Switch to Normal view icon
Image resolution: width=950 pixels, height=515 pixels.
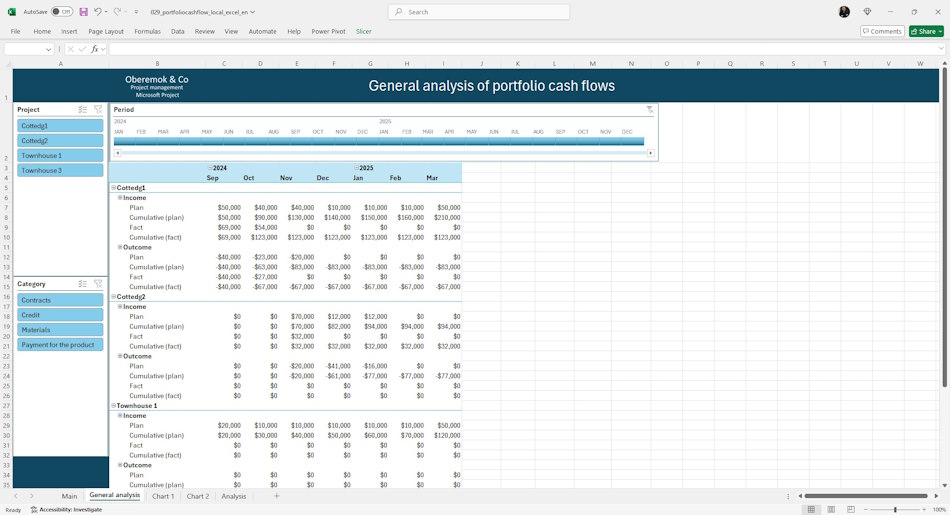(811, 510)
